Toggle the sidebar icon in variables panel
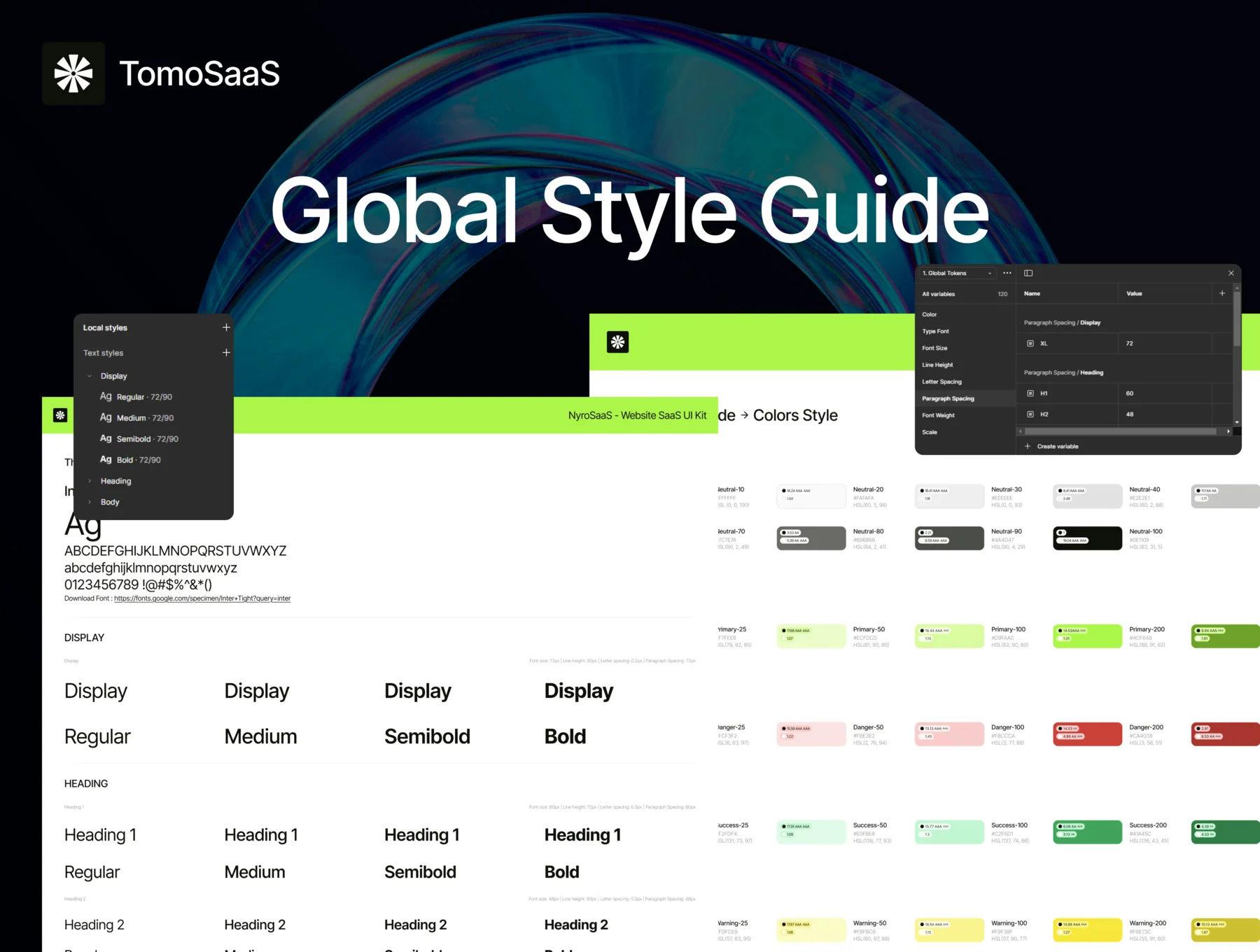The height and width of the screenshot is (952, 1260). pos(1028,273)
